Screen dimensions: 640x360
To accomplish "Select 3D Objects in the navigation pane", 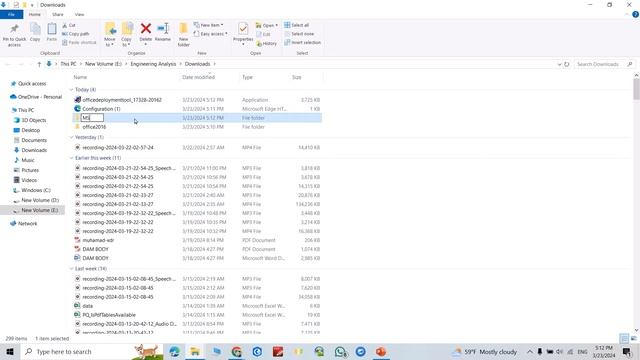I will [33, 120].
